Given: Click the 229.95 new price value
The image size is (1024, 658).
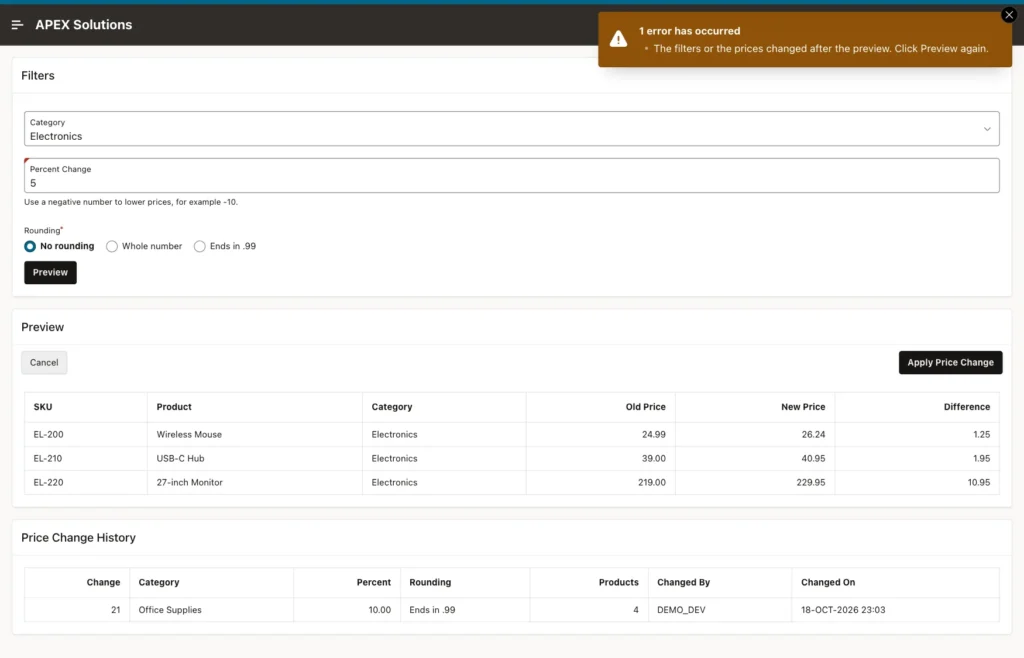Looking at the screenshot, I should coord(810,482).
